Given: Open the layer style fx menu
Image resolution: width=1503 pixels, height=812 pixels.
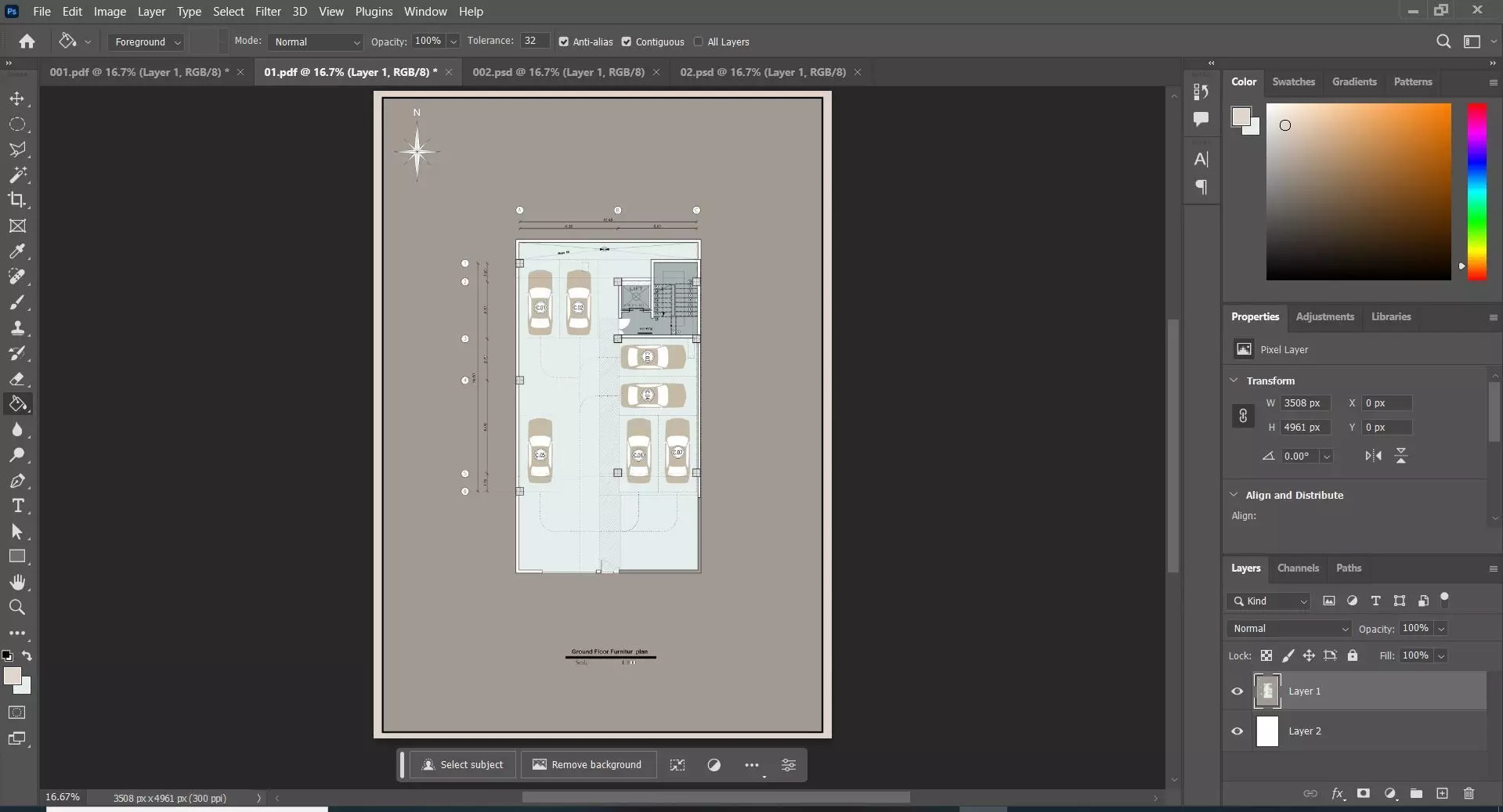Looking at the screenshot, I should [x=1338, y=793].
